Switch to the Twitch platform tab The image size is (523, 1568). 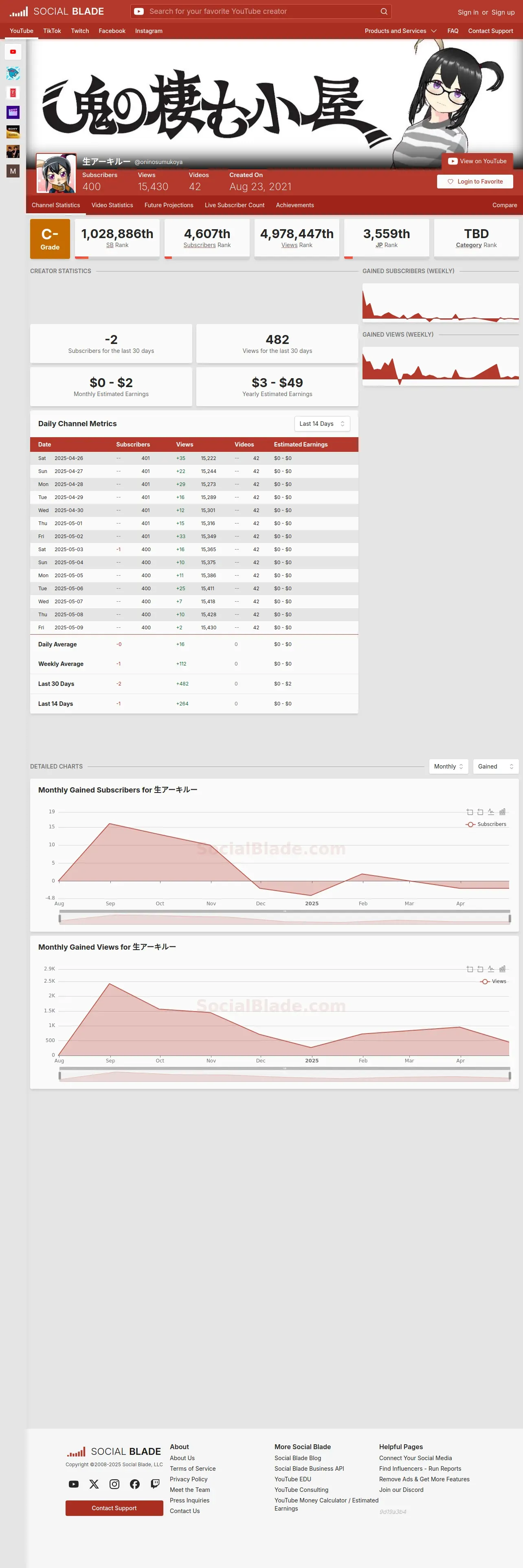[x=80, y=31]
